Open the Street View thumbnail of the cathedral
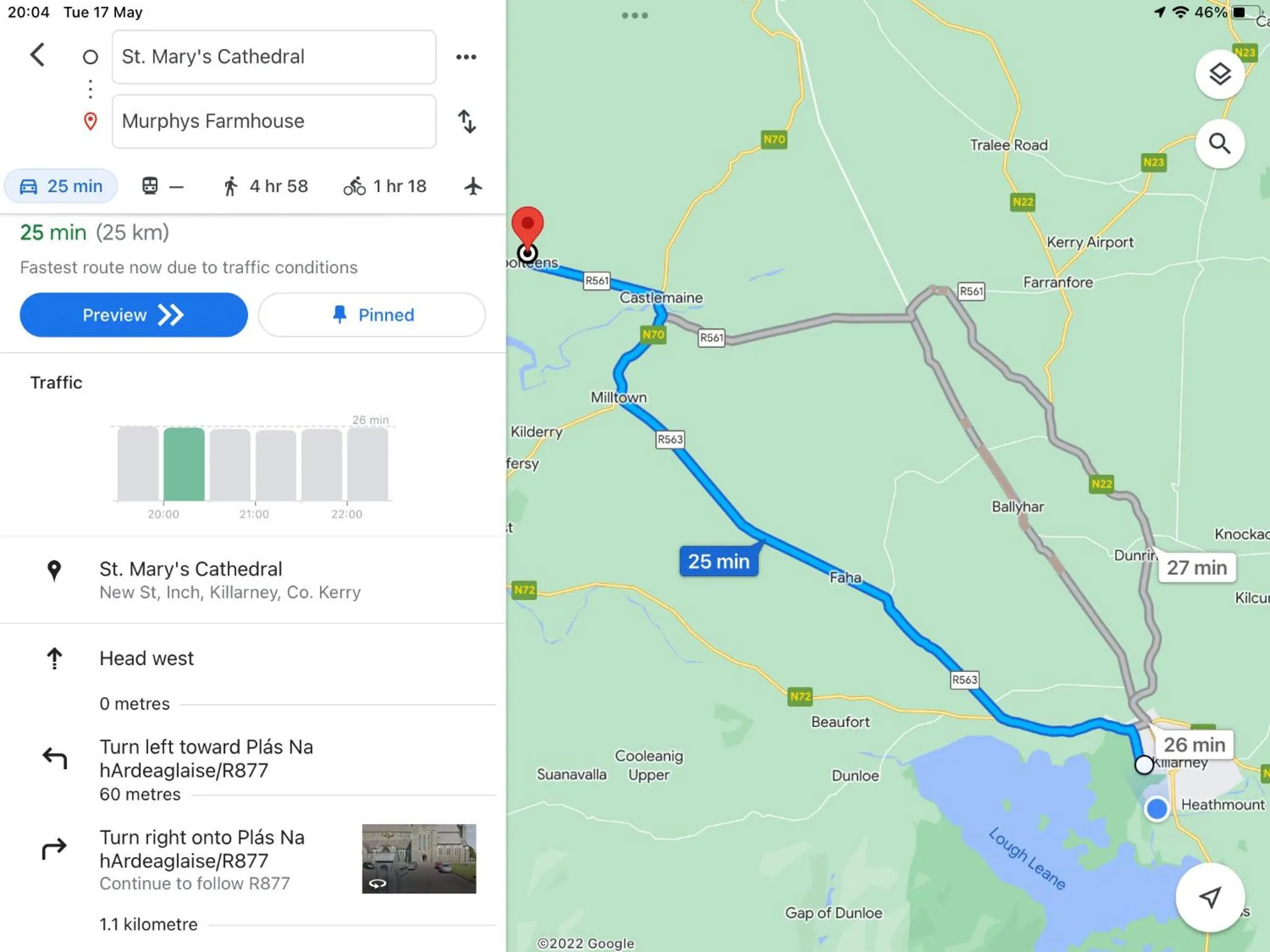The width and height of the screenshot is (1270, 952). [x=419, y=858]
